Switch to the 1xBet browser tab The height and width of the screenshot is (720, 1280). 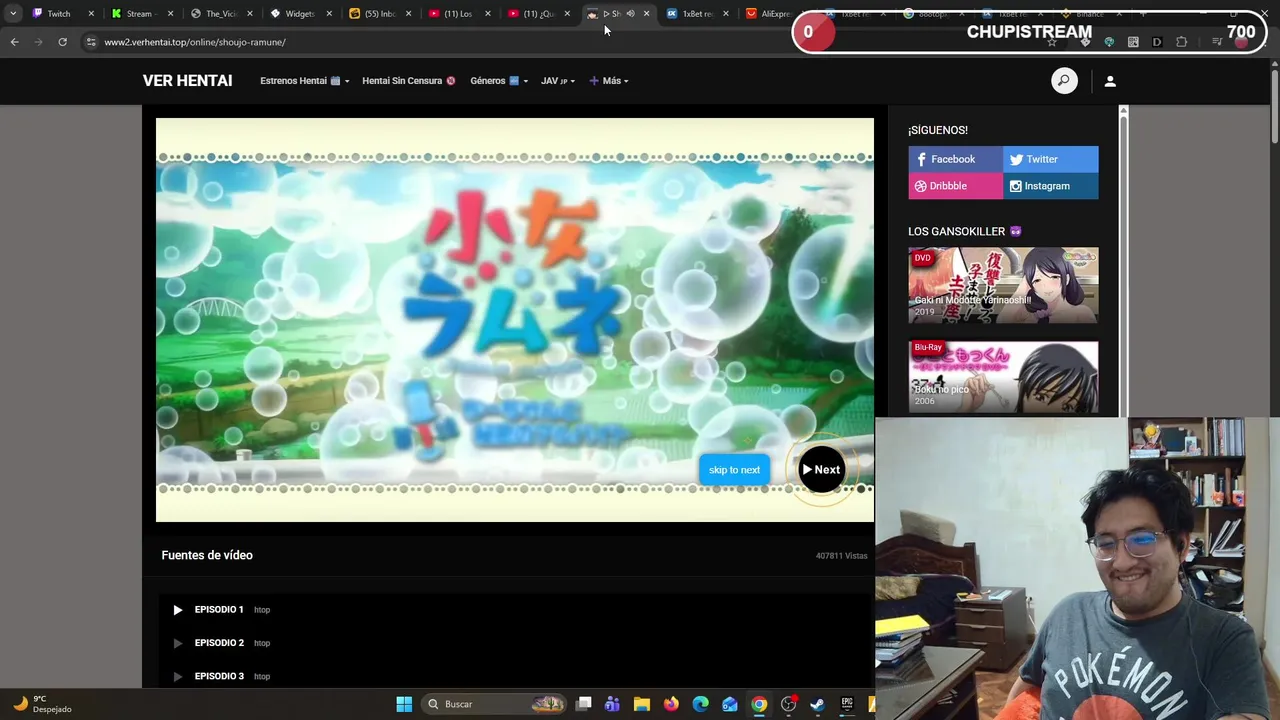pos(697,14)
